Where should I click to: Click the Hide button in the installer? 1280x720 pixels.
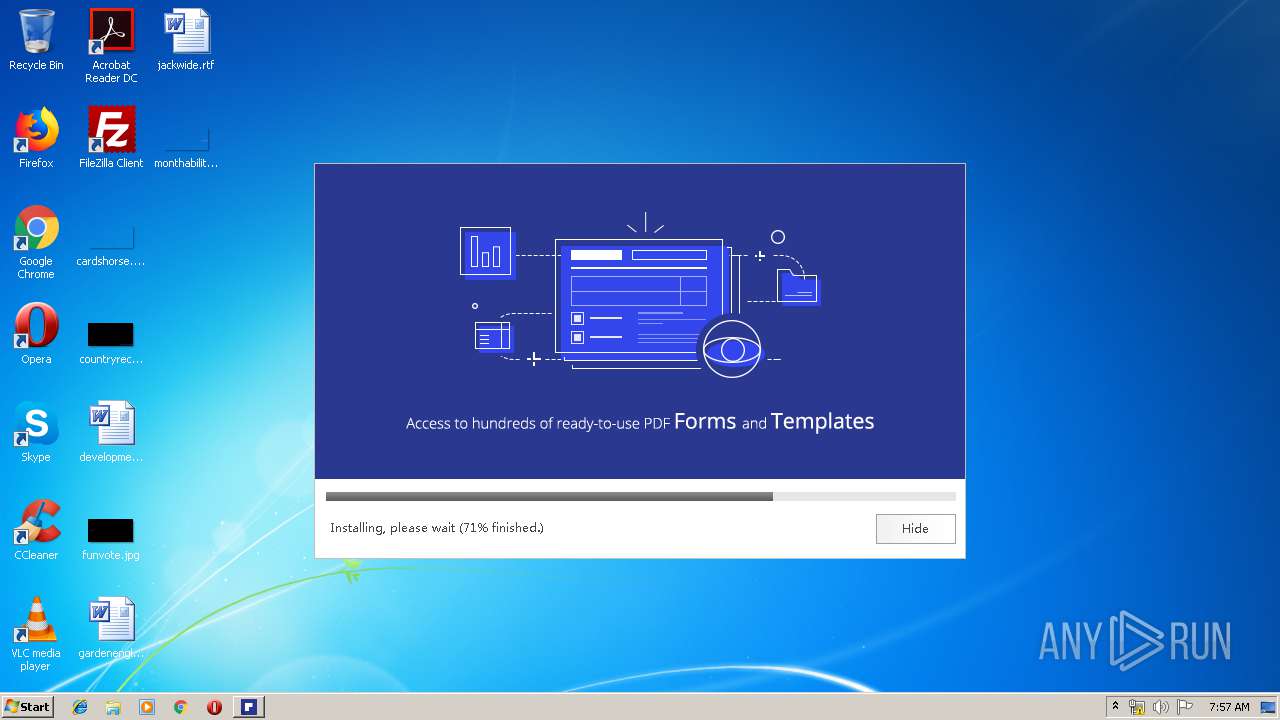[x=915, y=528]
